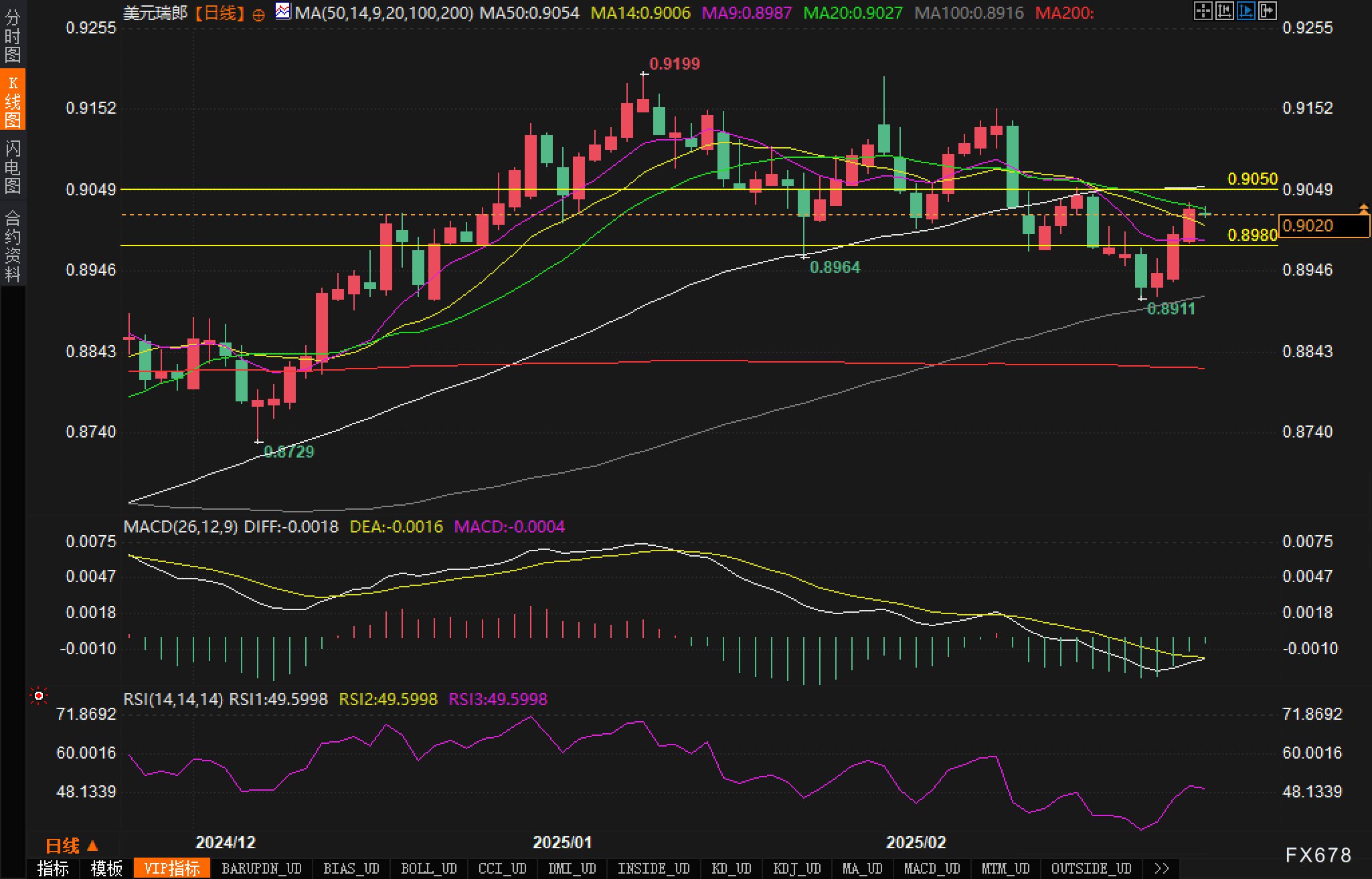Click the red sun icon beside RSI panel

click(x=39, y=696)
